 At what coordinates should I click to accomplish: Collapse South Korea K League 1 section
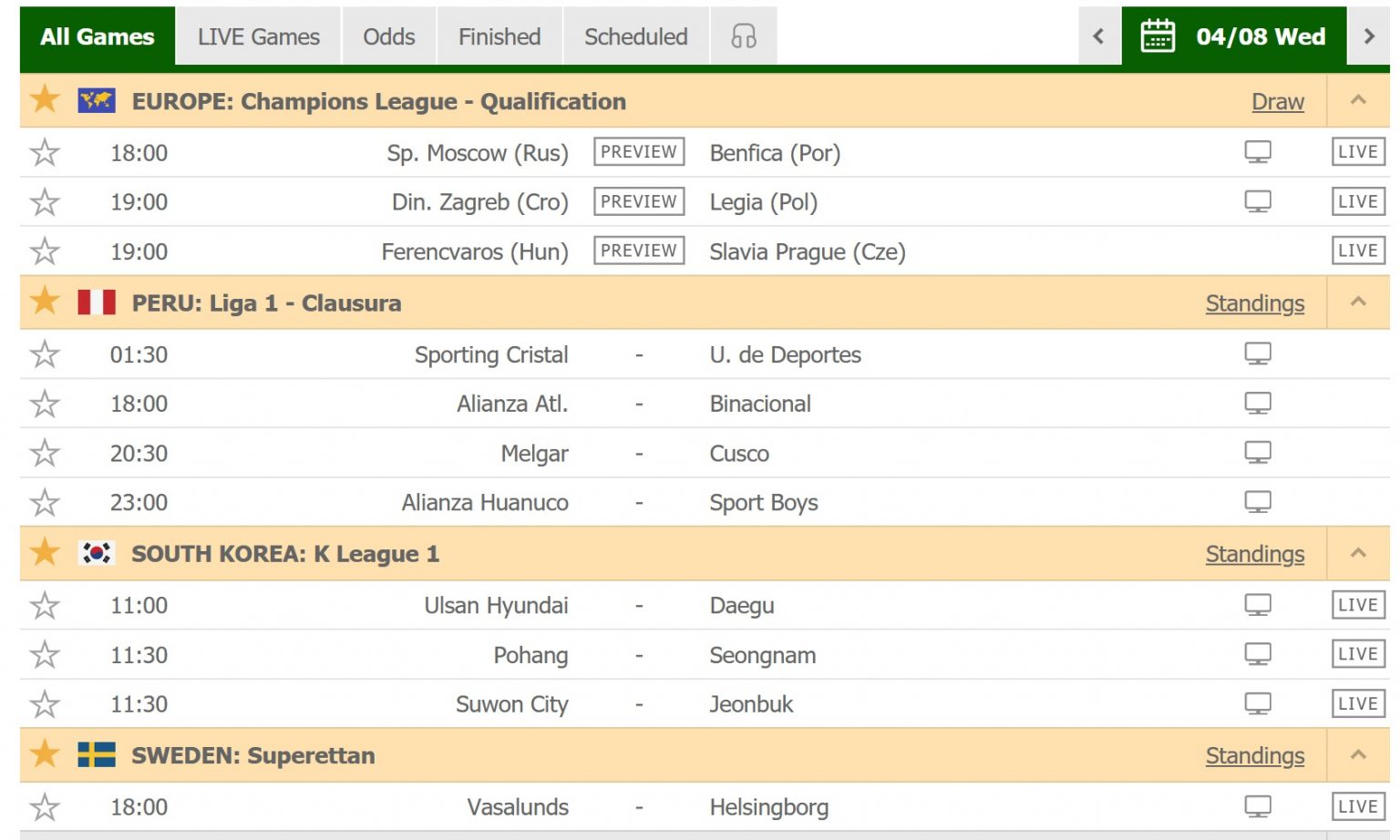point(1358,553)
